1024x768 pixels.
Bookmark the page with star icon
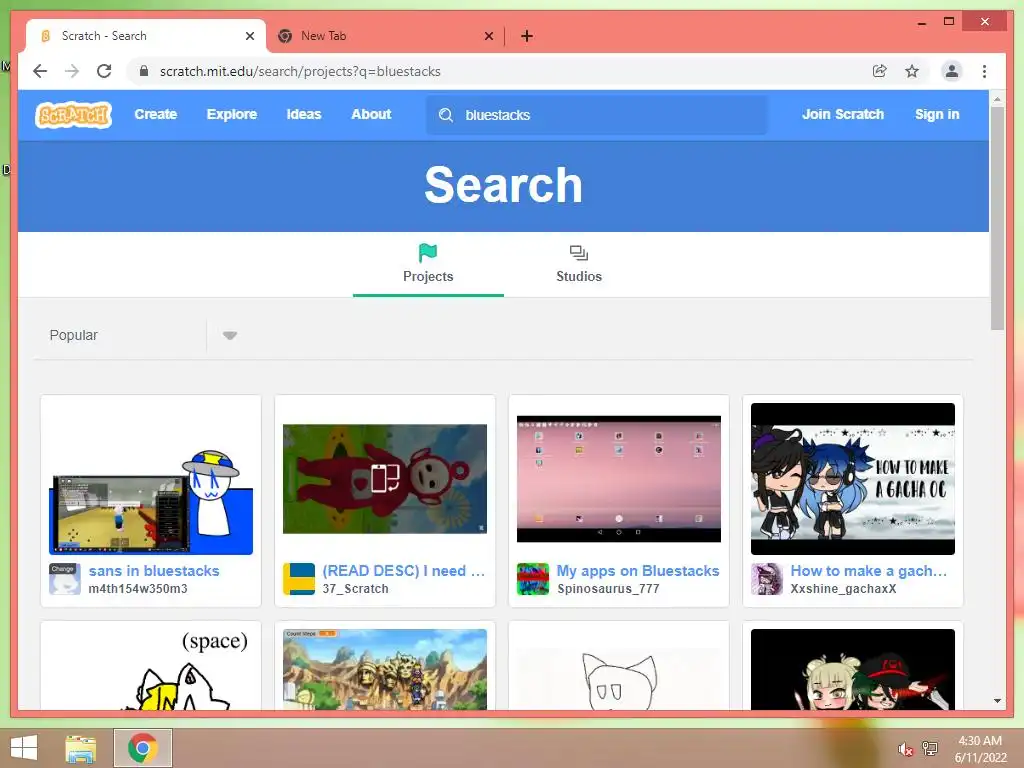[x=912, y=71]
